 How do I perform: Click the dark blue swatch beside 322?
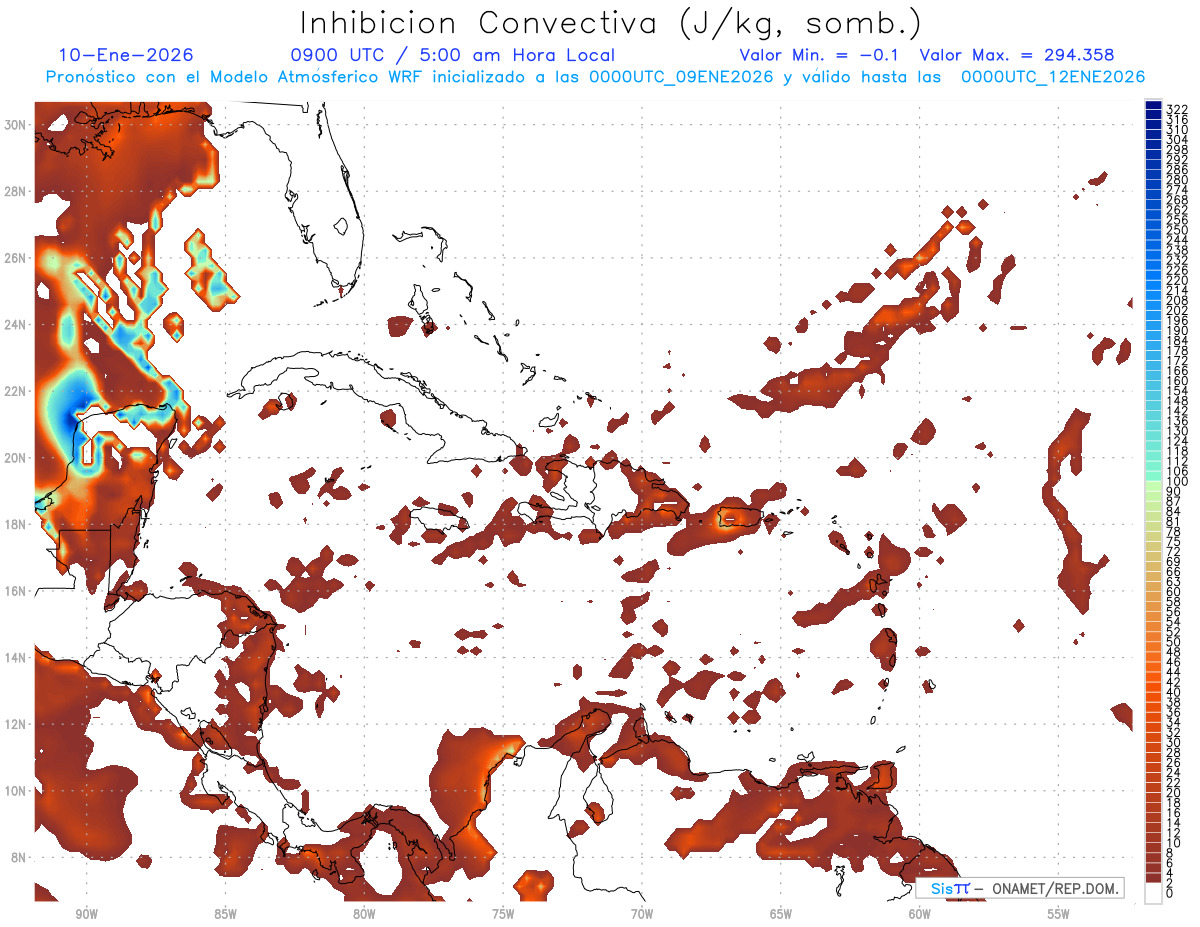[x=1153, y=107]
